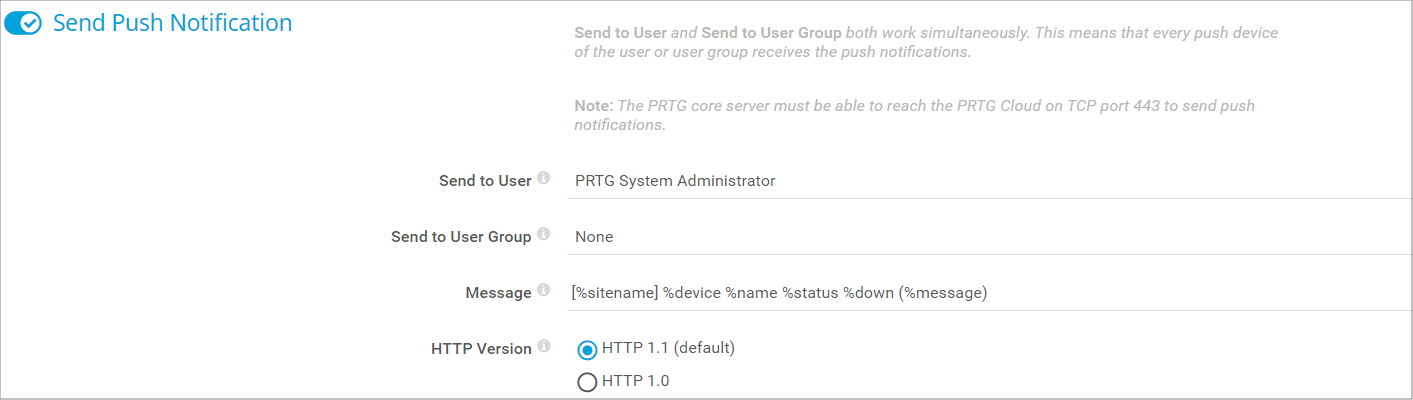This screenshot has height=400, width=1413.
Task: Show info icon help for Send to User
Action: point(544,179)
